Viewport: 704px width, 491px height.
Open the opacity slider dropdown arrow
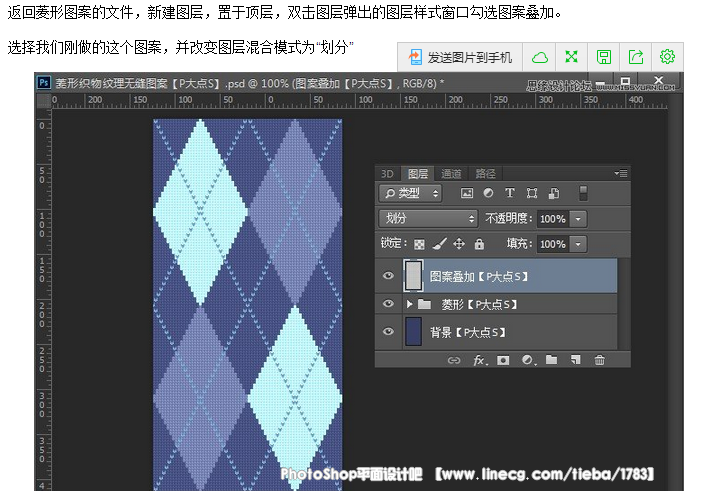pos(578,219)
